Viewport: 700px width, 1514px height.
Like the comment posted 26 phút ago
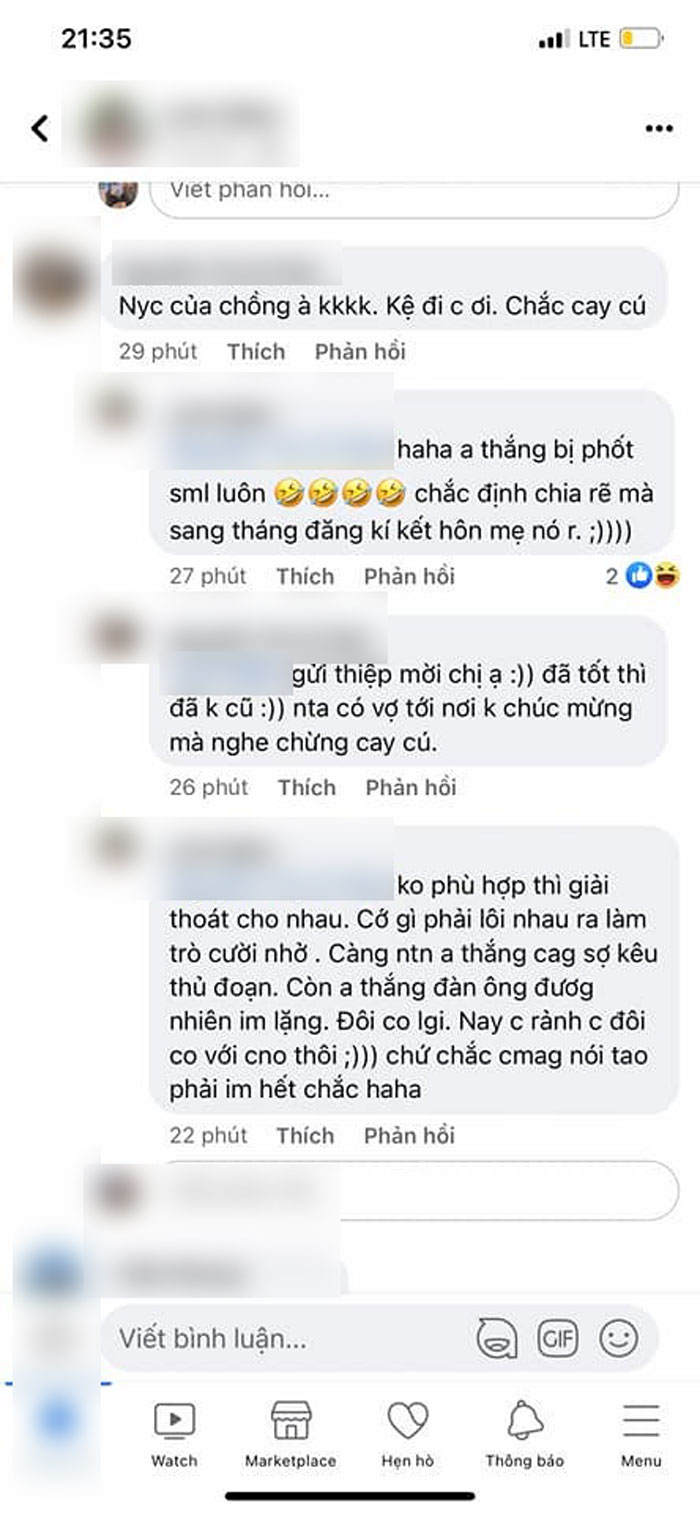(307, 787)
